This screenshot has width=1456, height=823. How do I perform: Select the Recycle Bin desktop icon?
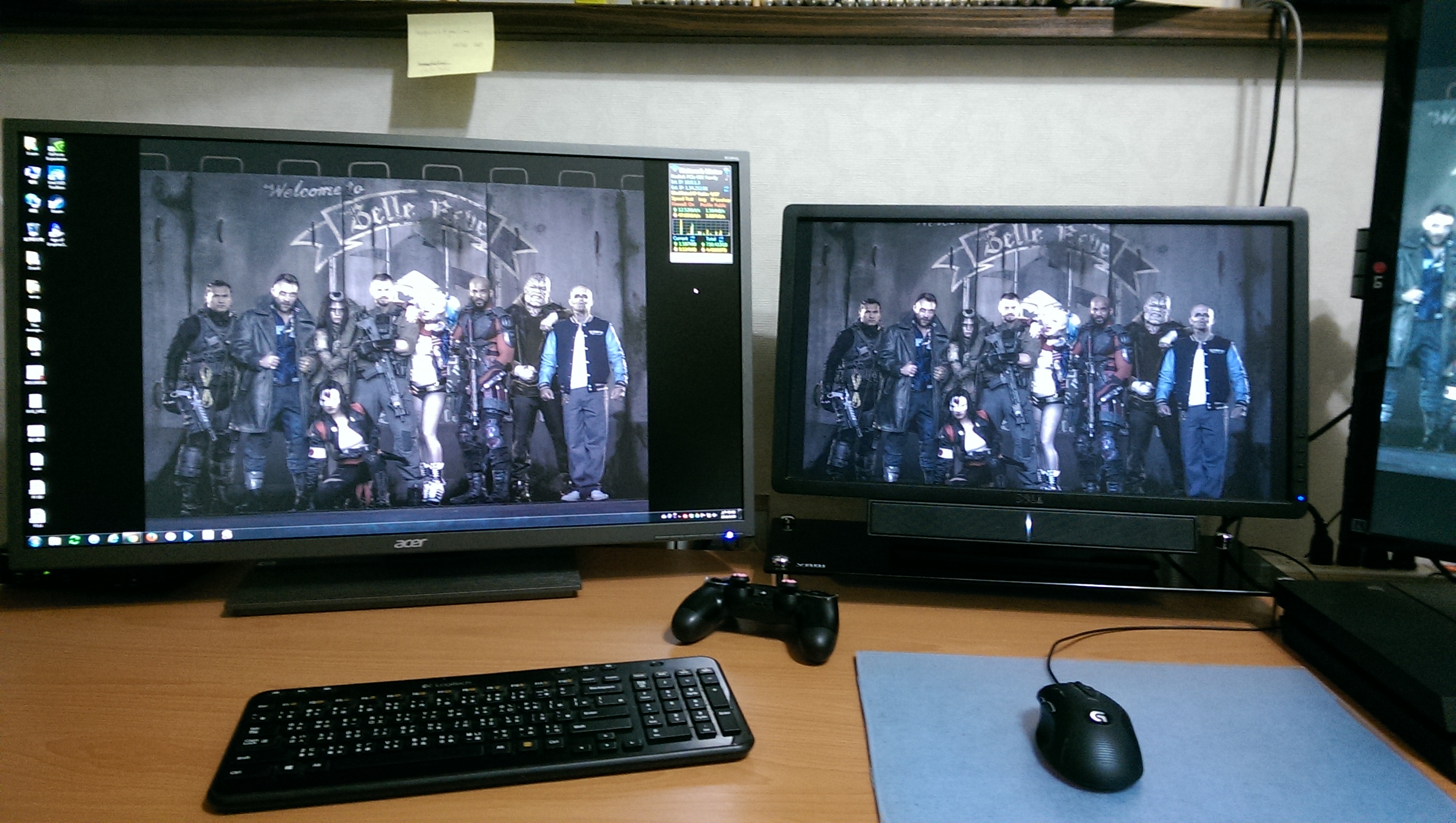34,231
